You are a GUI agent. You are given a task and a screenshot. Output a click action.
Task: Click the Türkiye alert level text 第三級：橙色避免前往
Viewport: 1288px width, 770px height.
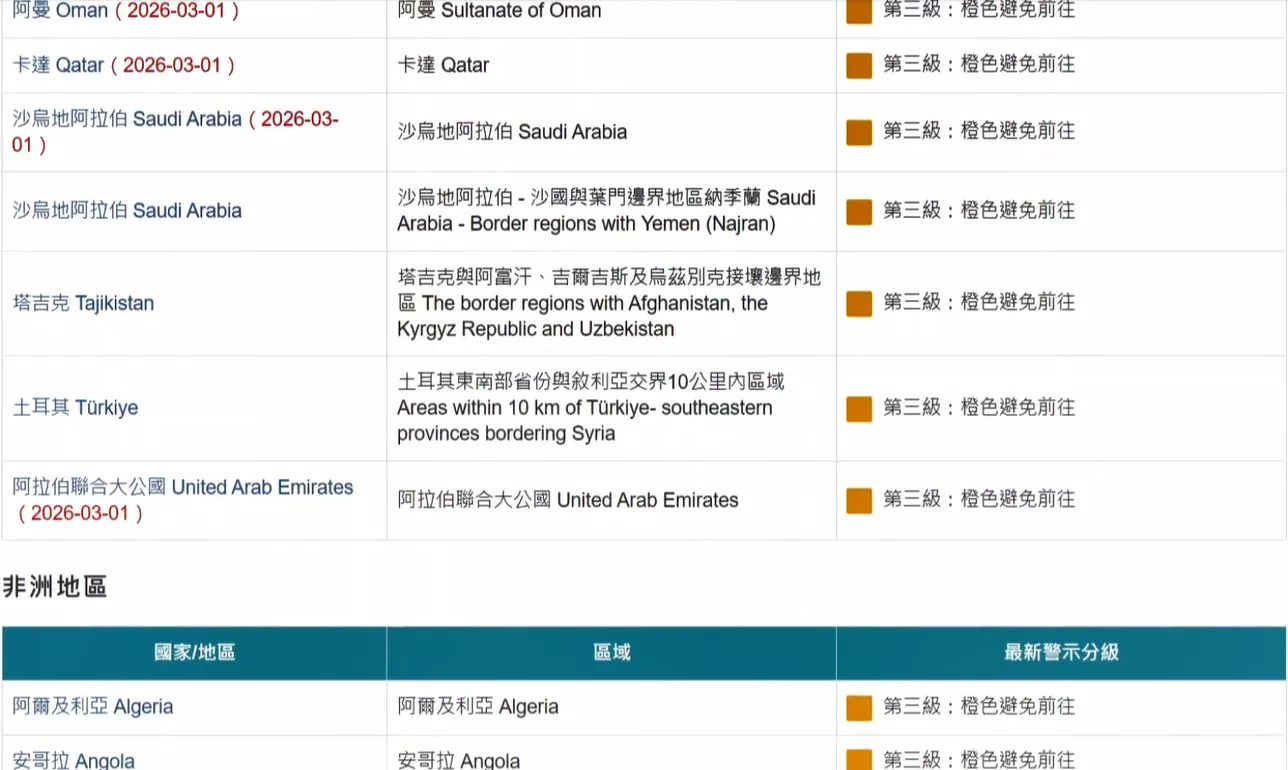click(978, 408)
